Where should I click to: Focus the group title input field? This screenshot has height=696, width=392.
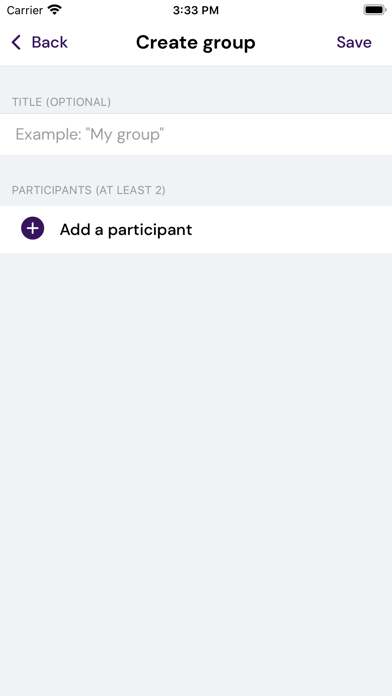196,134
